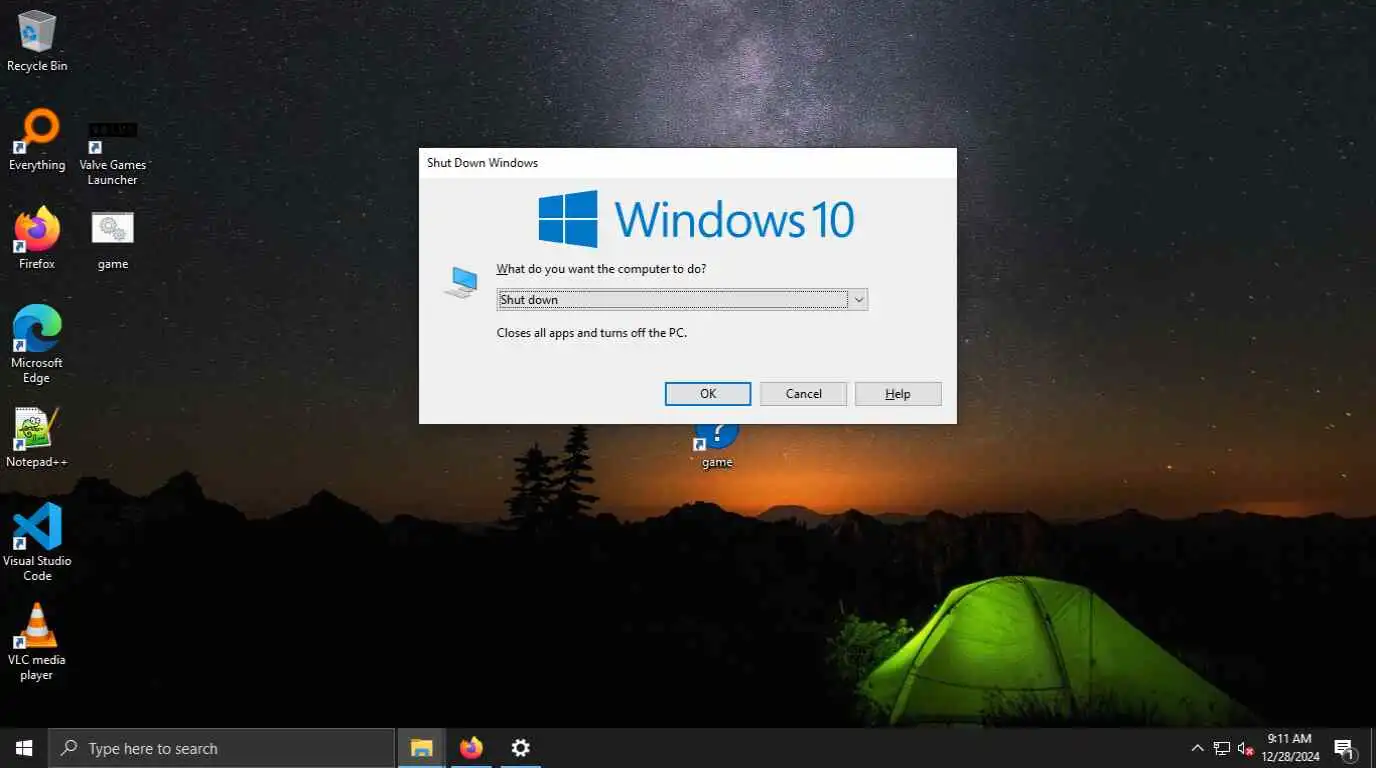This screenshot has width=1376, height=768.
Task: Select the game shortcut below the dialog
Action: tap(716, 446)
